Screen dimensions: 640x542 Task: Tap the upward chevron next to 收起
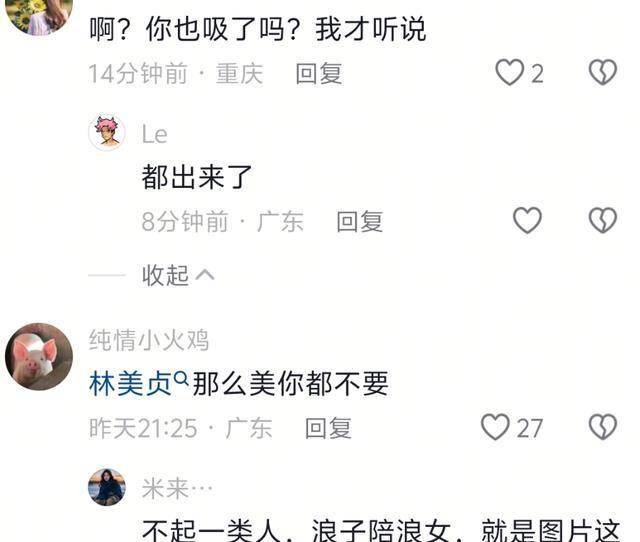click(205, 275)
